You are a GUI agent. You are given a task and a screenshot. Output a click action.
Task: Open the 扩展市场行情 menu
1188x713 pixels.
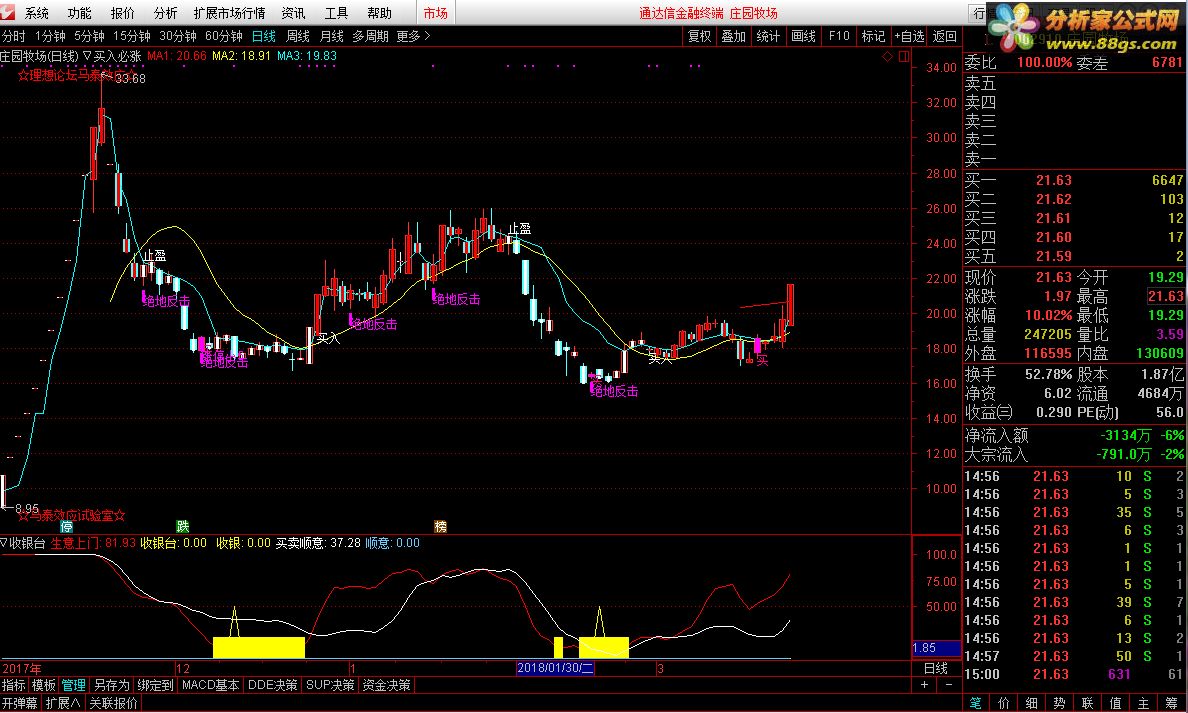pyautogui.click(x=230, y=13)
